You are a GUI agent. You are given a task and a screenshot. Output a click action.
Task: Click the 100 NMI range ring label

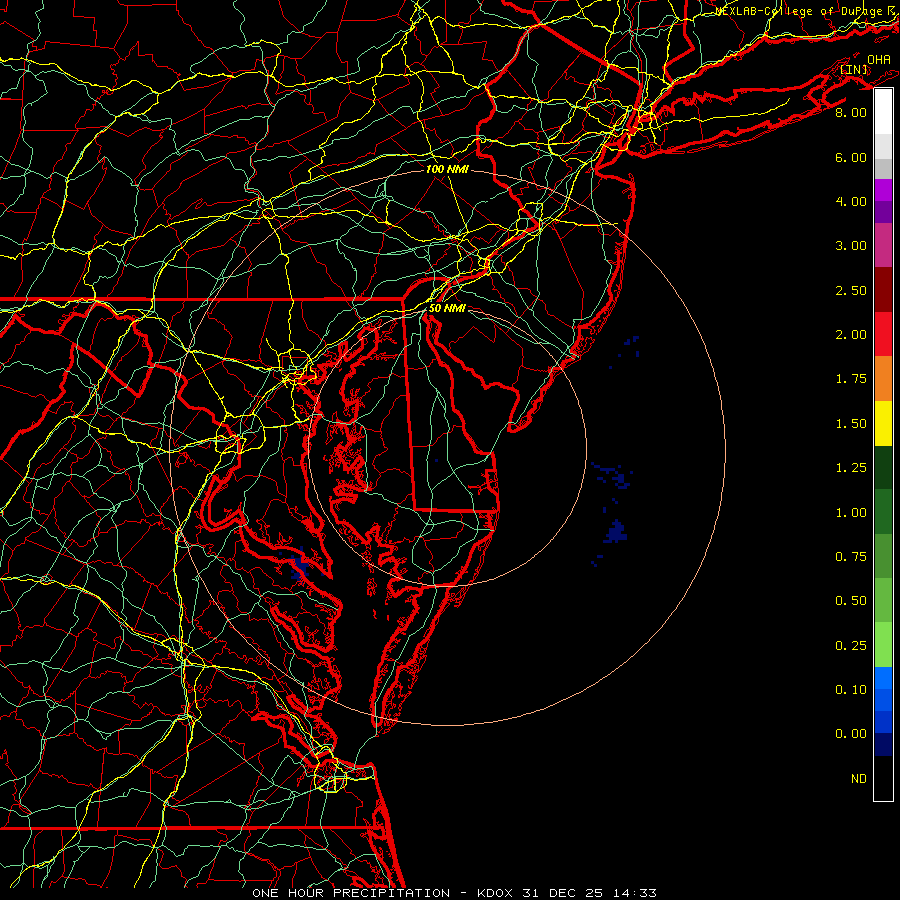447,169
